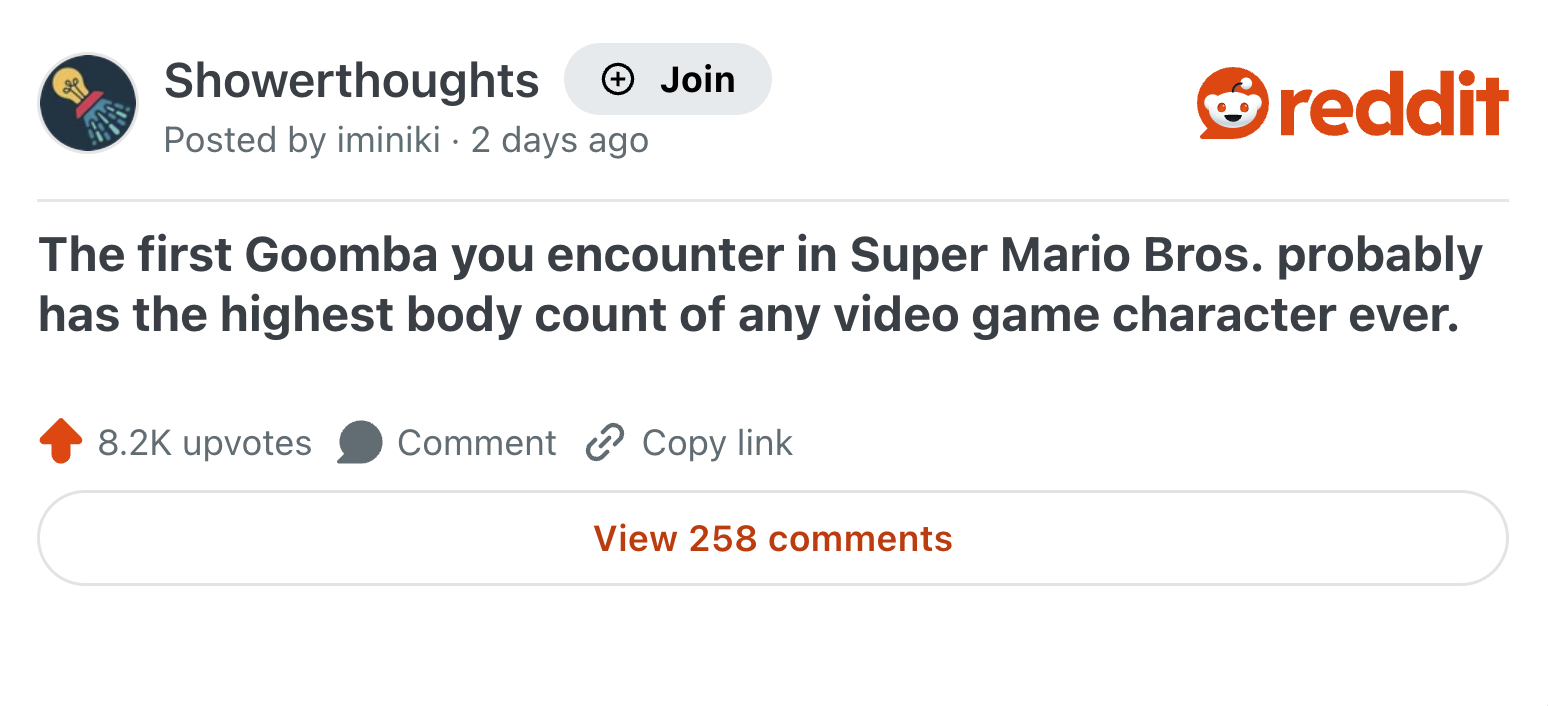Upvote the post with the orange arrow
The height and width of the screenshot is (706, 1548).
click(x=60, y=441)
